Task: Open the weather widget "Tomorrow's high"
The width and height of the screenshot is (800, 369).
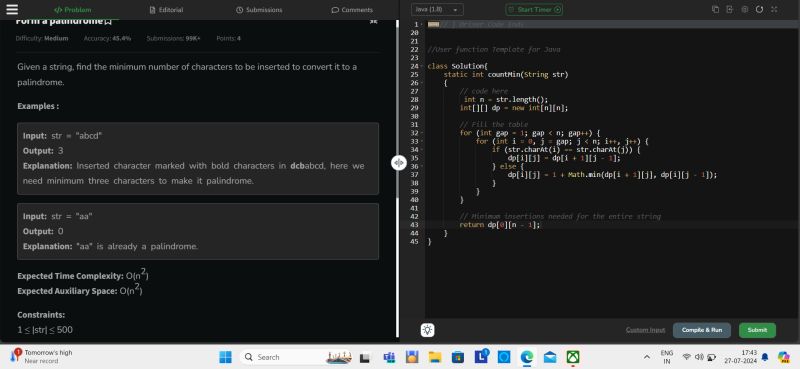Action: tap(42, 356)
